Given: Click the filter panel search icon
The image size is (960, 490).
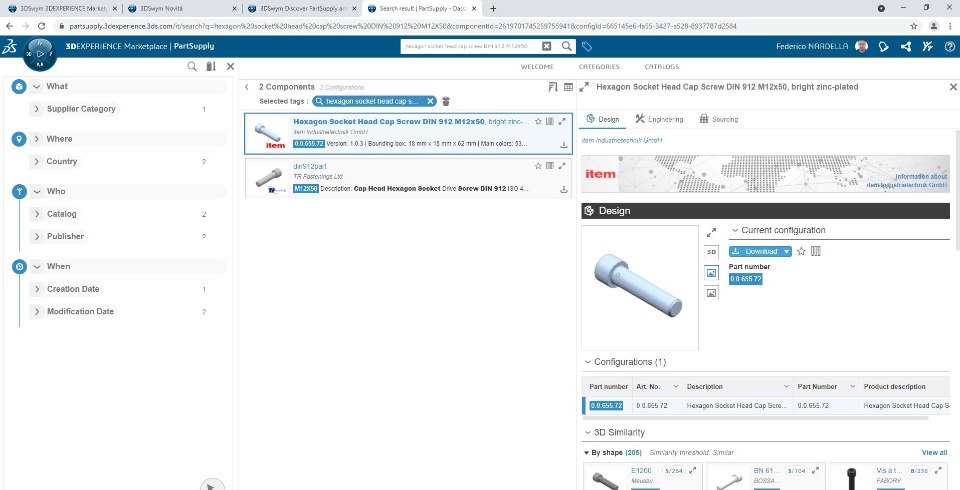Looking at the screenshot, I should click(x=192, y=66).
